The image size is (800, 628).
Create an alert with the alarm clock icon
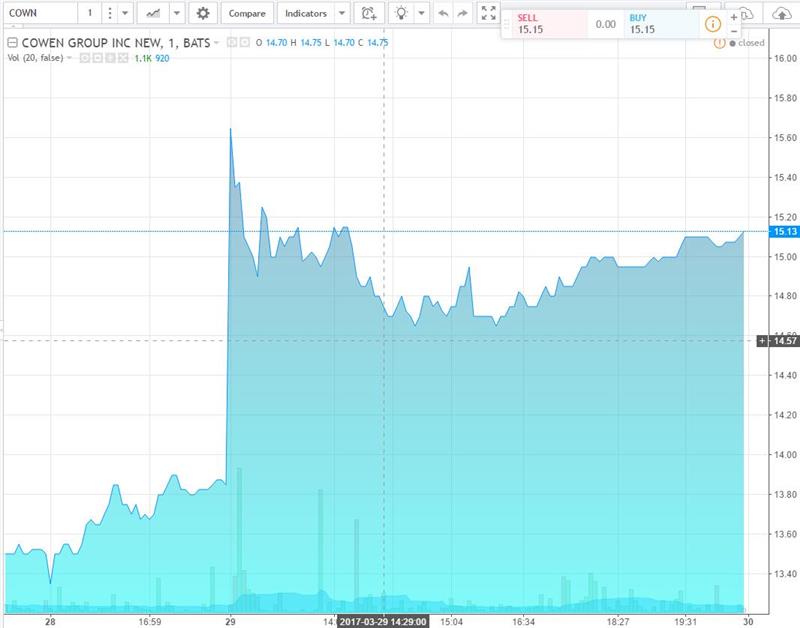click(369, 14)
